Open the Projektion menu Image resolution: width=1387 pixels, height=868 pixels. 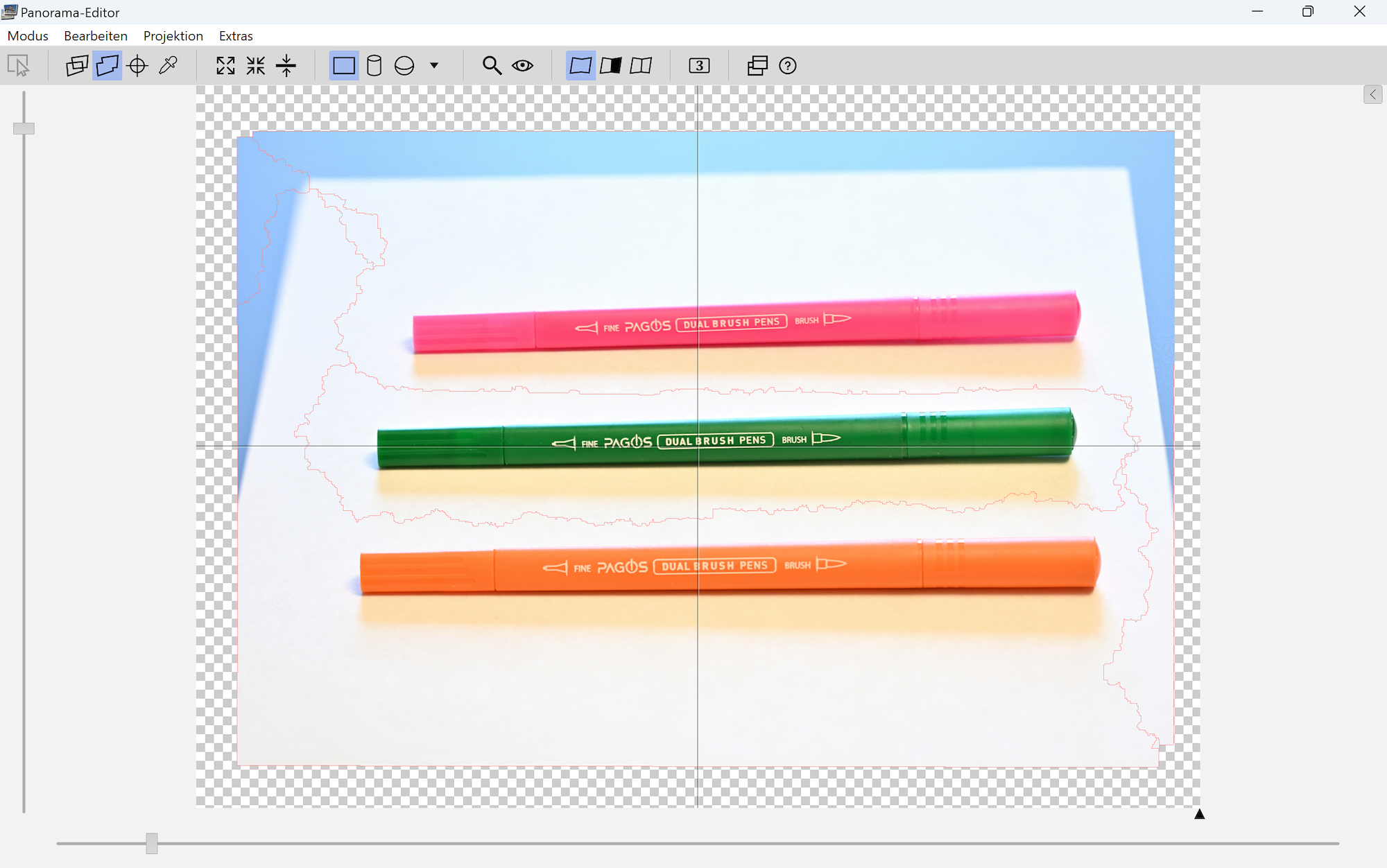pos(173,36)
